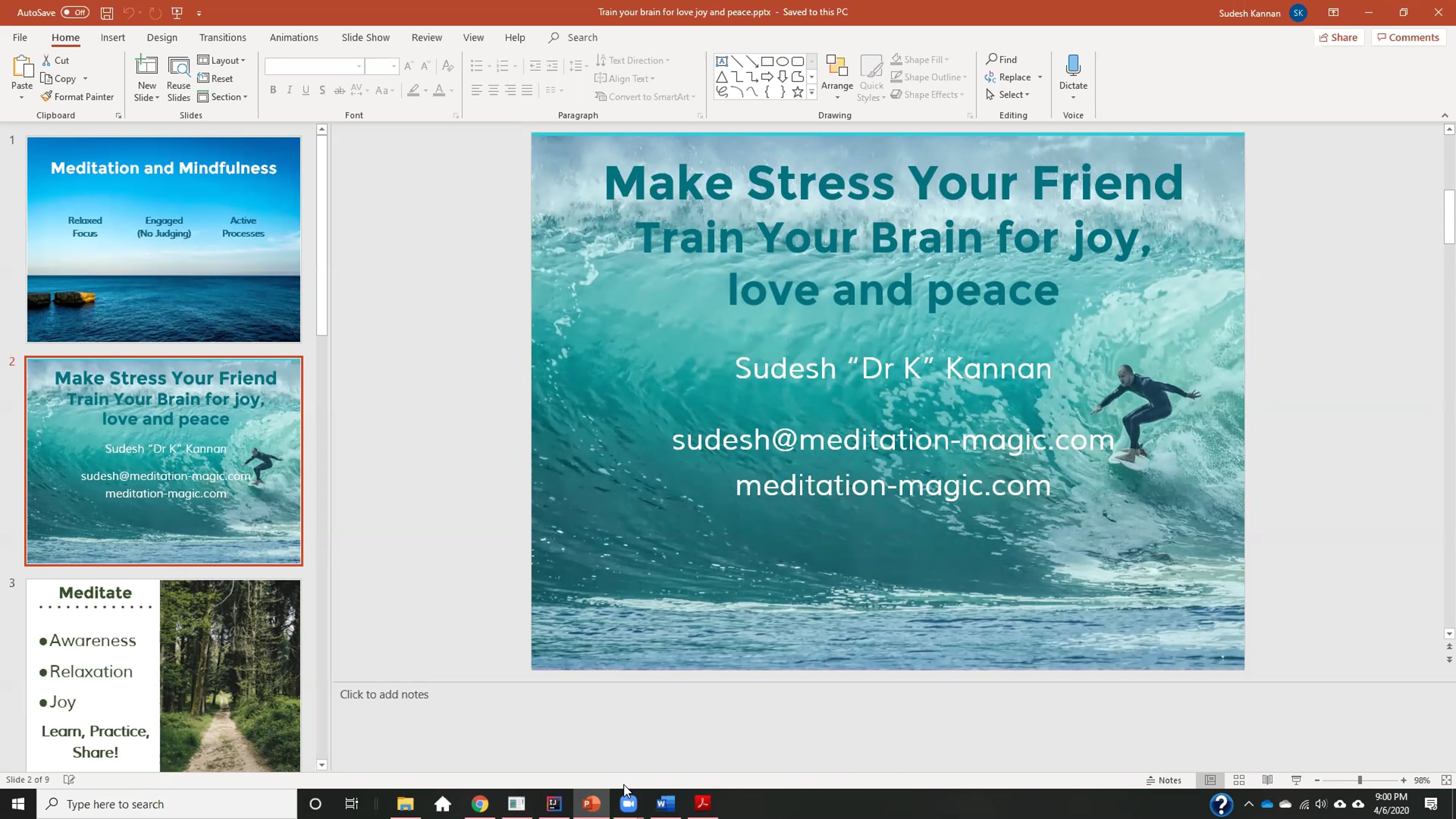Click the Reuse Slides icon
Image resolution: width=1456 pixels, height=819 pixels.
178,67
